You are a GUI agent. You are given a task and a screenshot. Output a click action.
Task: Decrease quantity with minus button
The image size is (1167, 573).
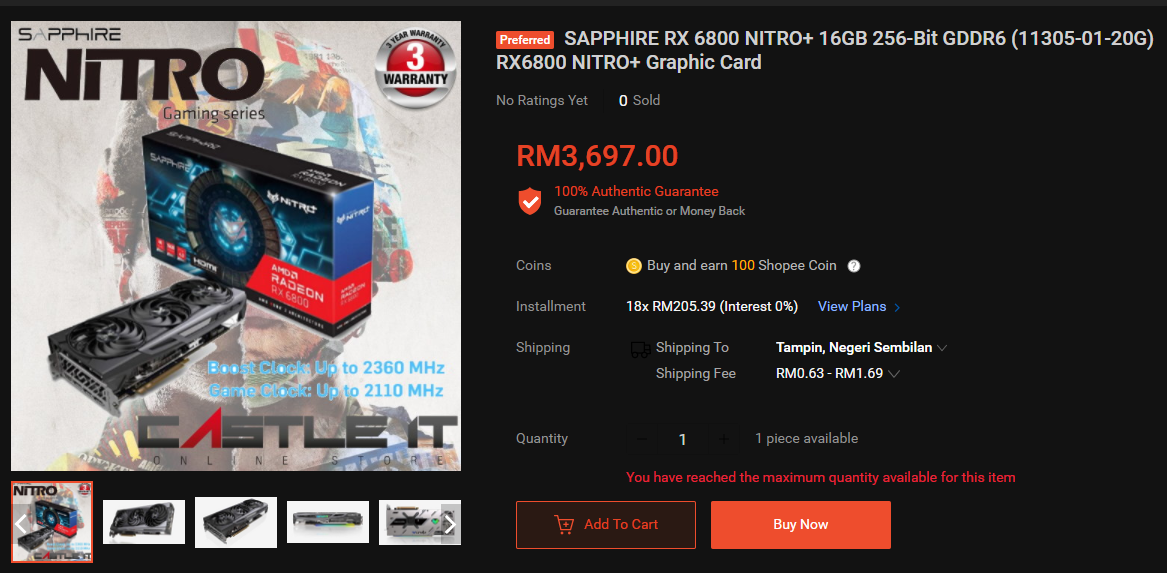click(x=642, y=439)
